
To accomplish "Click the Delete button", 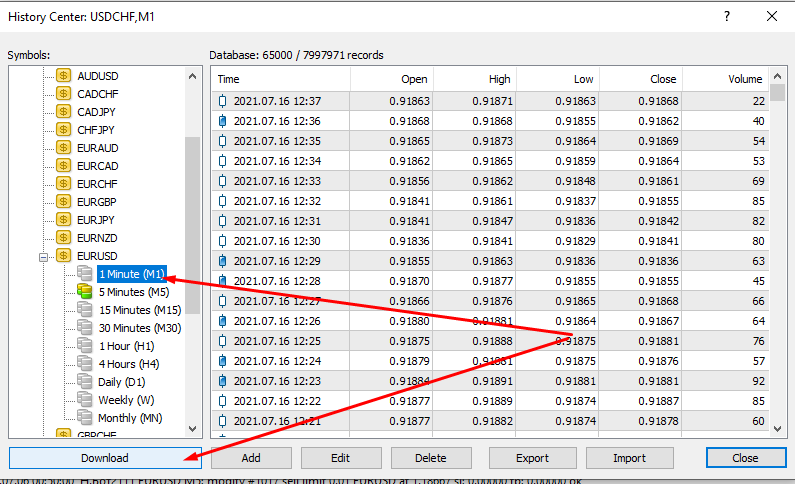I will (x=431, y=458).
